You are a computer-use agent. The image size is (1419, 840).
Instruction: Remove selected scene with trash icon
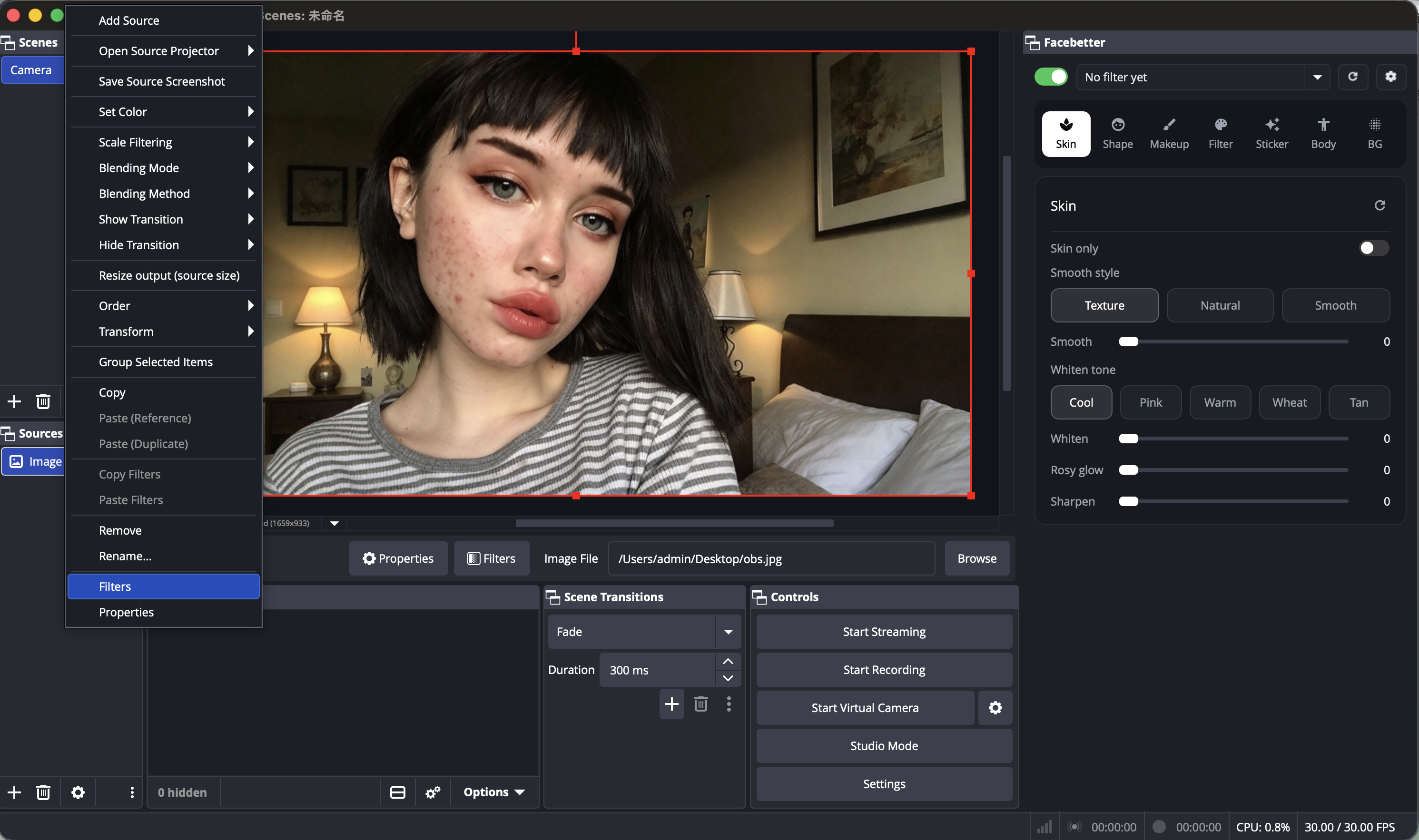(x=43, y=401)
